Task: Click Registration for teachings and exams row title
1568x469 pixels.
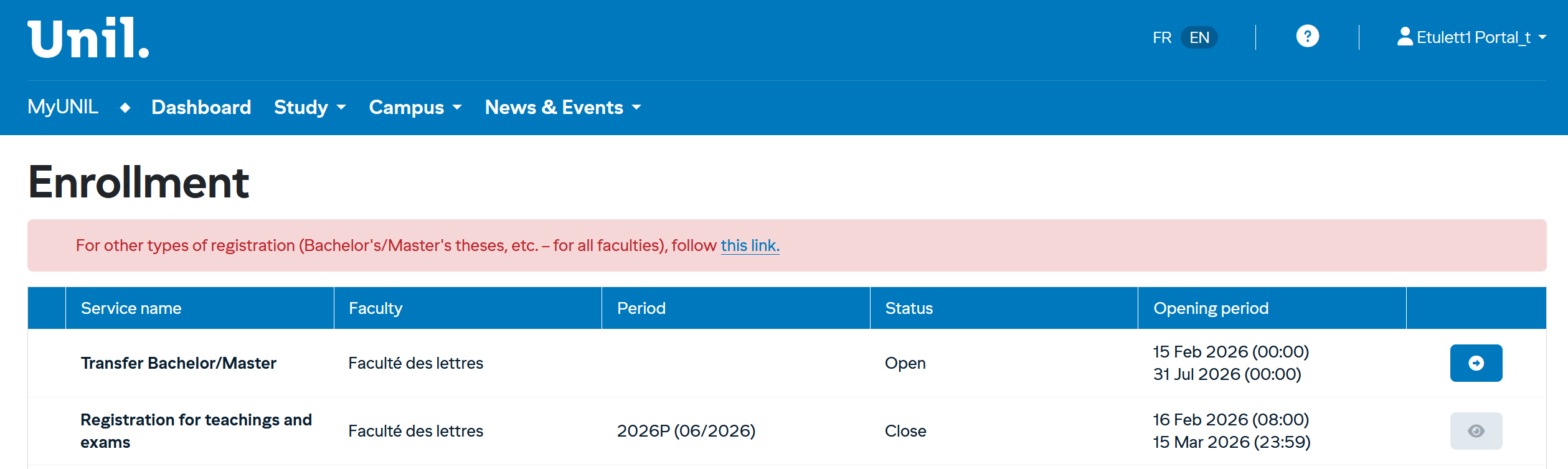Action: [x=196, y=431]
